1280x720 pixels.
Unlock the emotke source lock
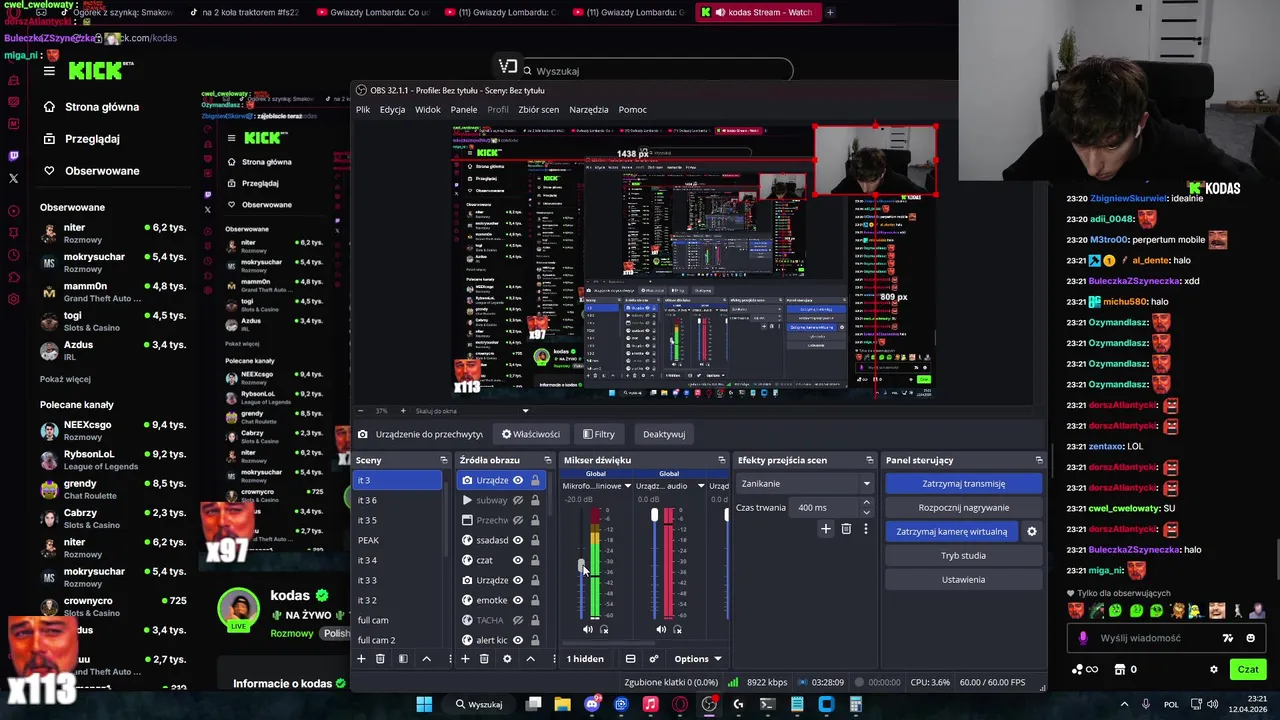pos(535,600)
